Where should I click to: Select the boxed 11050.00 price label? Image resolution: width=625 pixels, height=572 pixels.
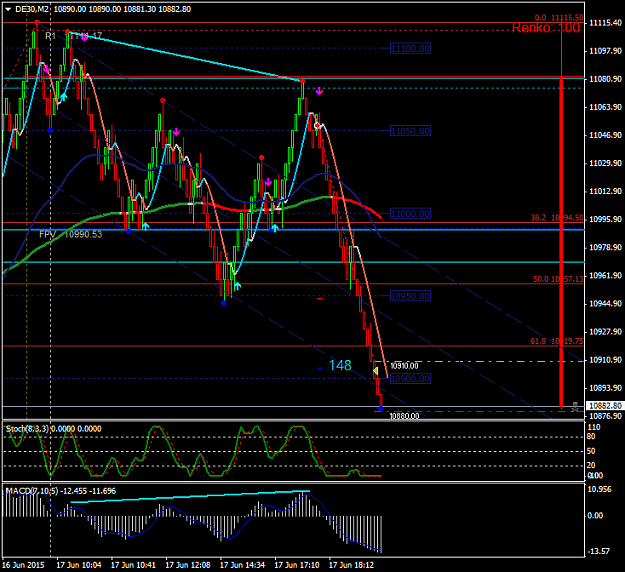[410, 131]
